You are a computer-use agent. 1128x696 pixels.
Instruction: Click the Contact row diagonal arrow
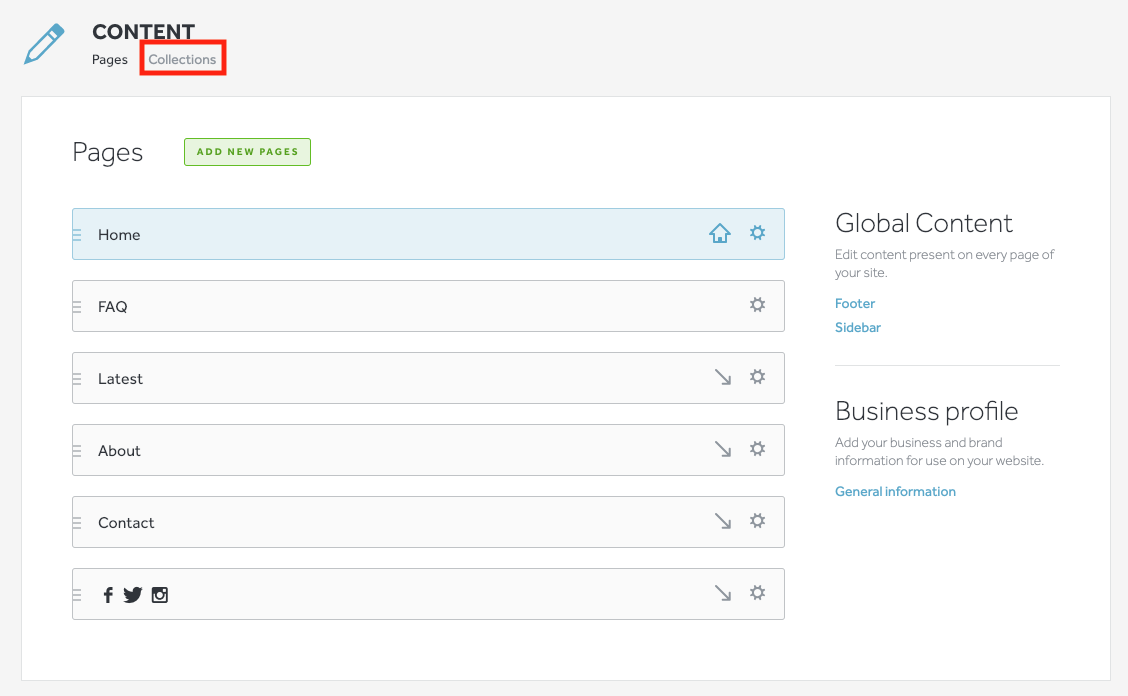click(x=723, y=521)
